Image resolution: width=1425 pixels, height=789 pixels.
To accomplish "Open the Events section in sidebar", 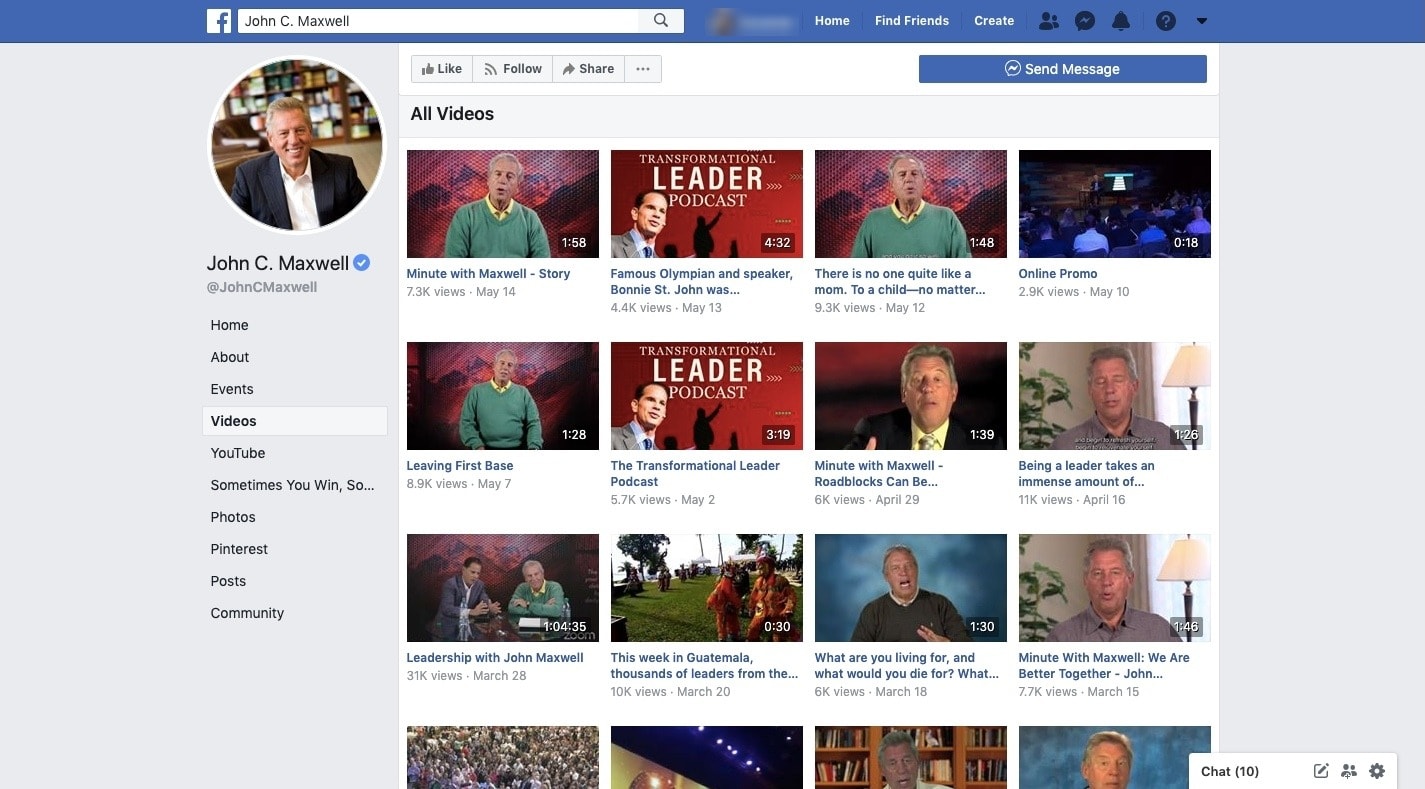I will pyautogui.click(x=232, y=389).
